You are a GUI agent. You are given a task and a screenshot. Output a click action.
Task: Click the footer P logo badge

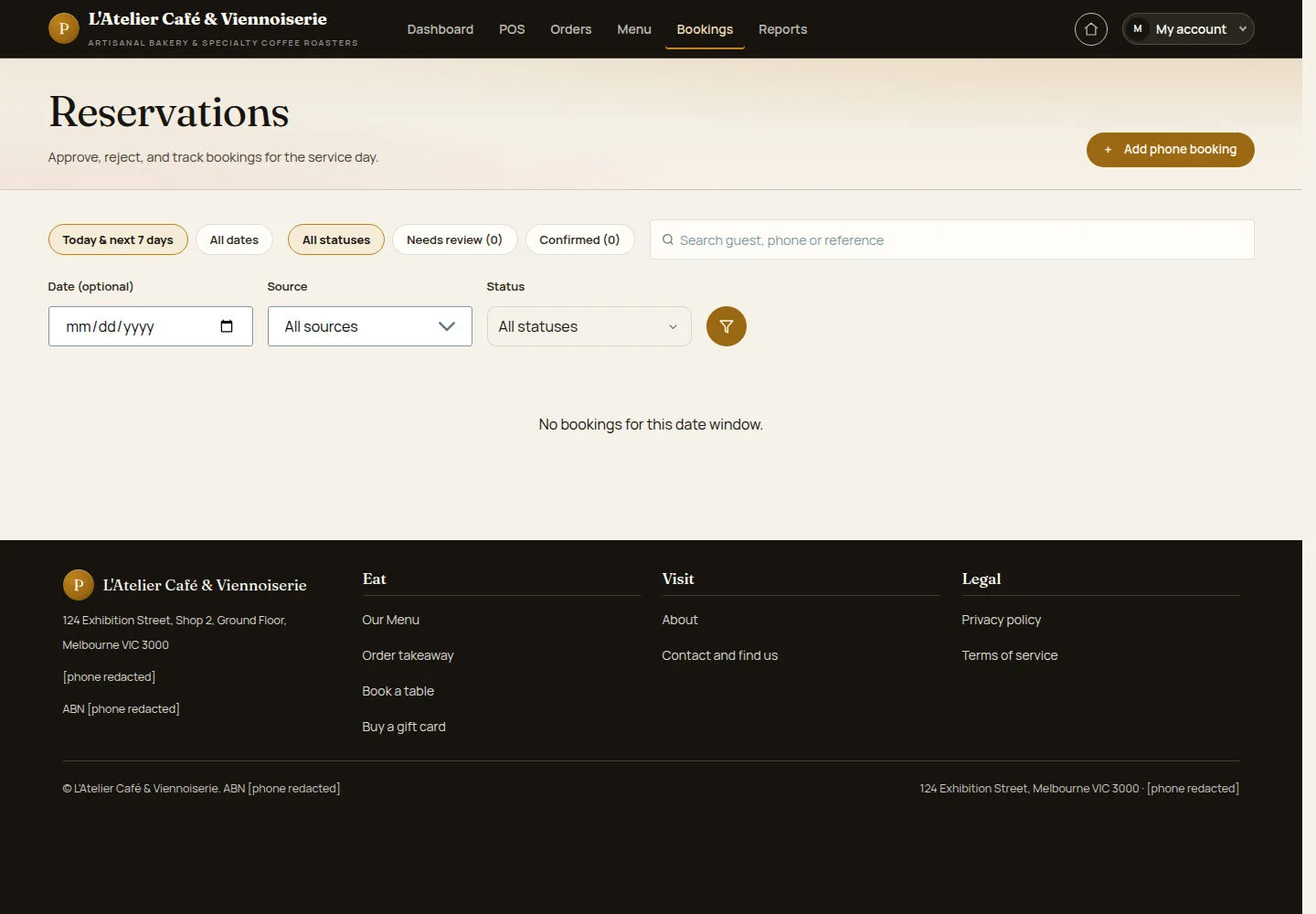(79, 585)
